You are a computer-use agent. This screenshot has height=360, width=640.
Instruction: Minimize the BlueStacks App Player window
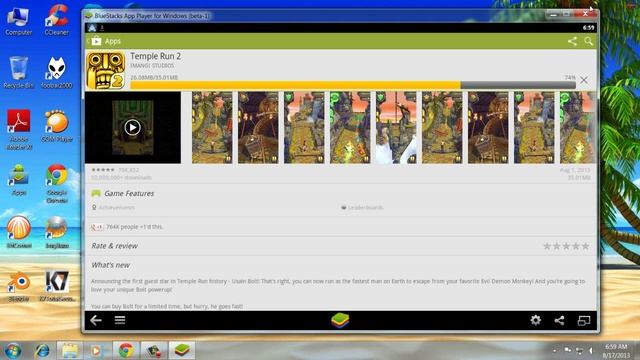[553, 14]
